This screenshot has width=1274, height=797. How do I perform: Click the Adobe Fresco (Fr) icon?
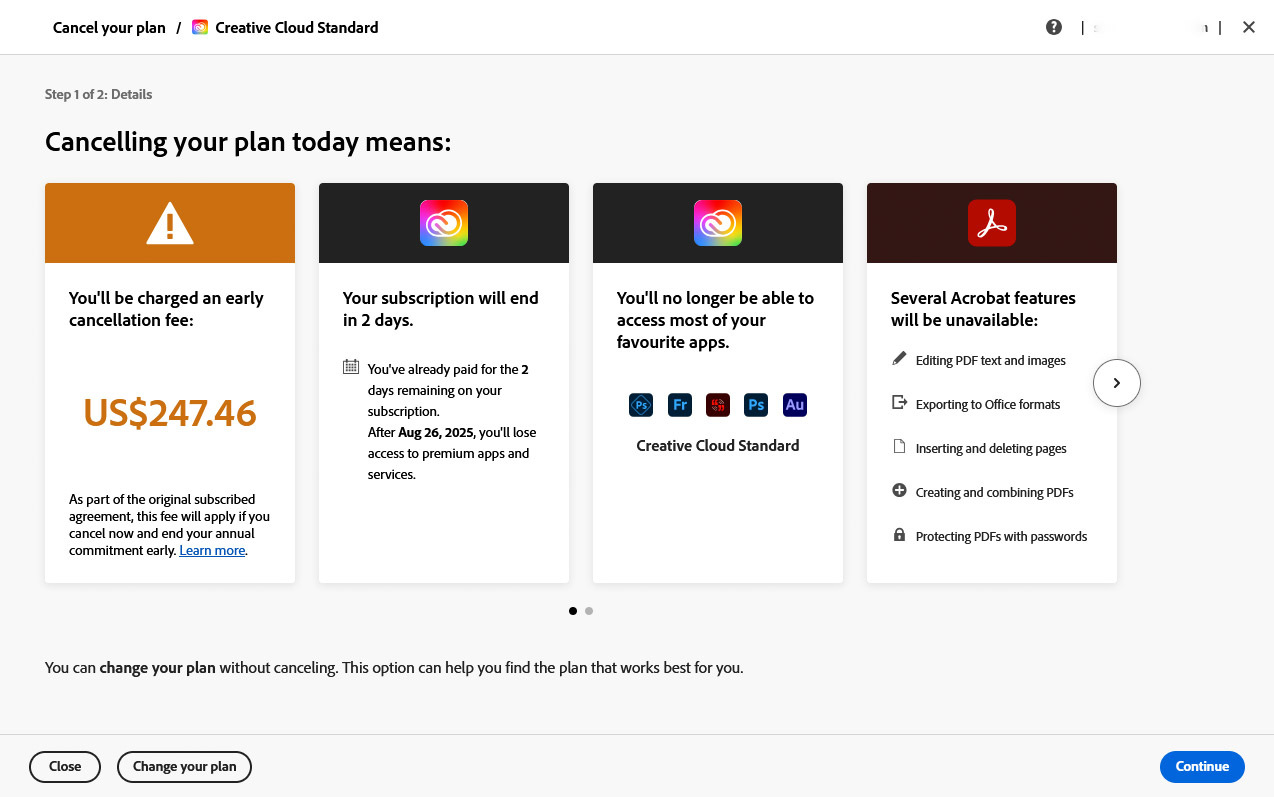680,405
